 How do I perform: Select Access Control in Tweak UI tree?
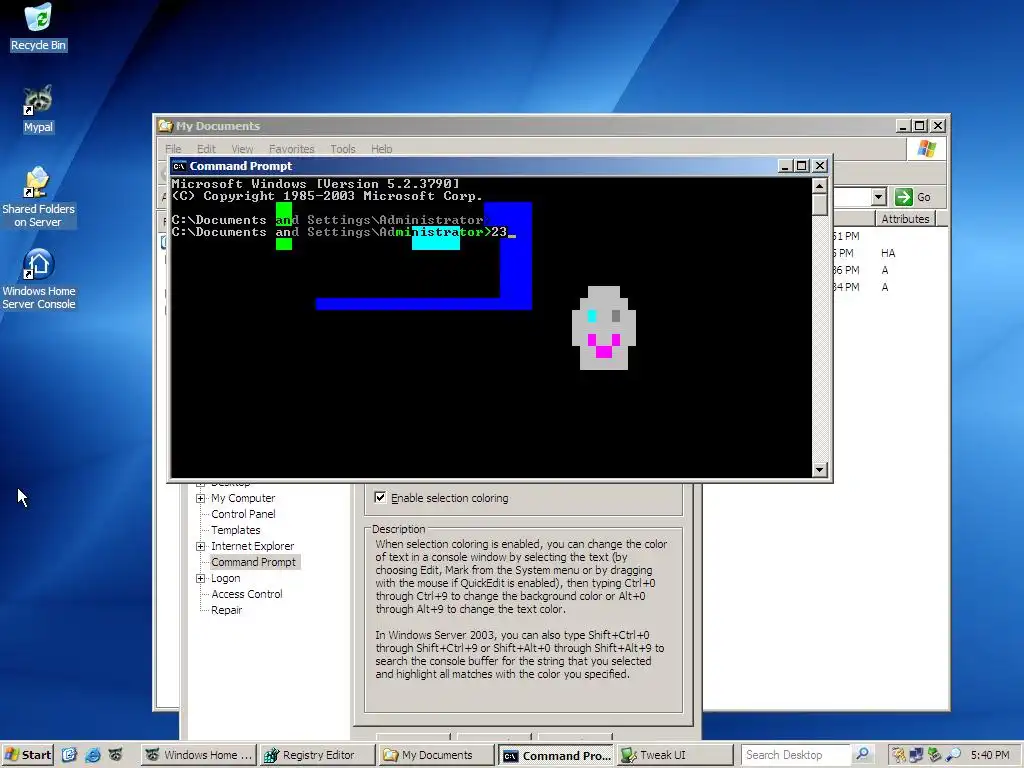tap(246, 594)
